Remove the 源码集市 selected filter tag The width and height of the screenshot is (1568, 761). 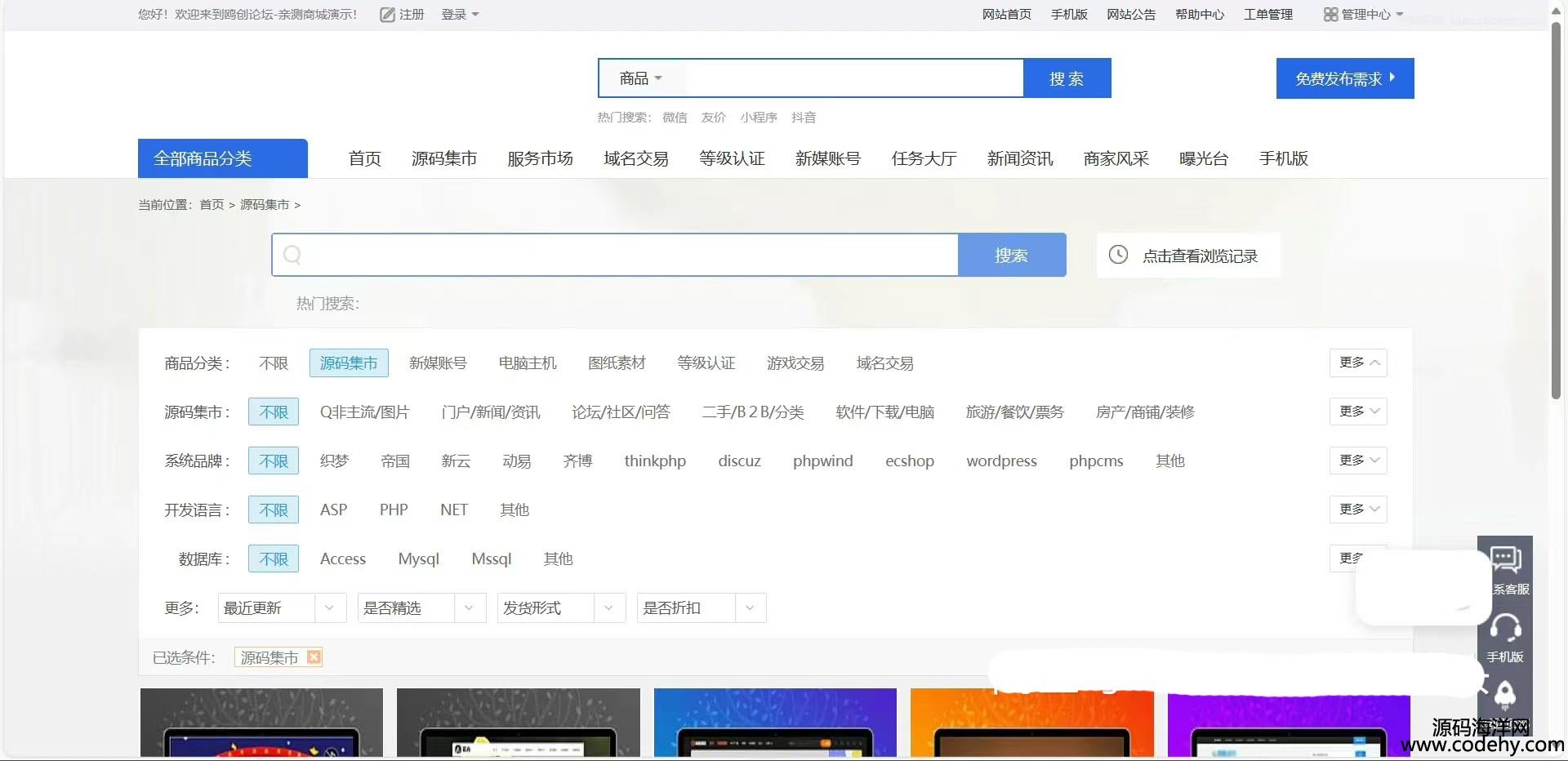pos(314,657)
